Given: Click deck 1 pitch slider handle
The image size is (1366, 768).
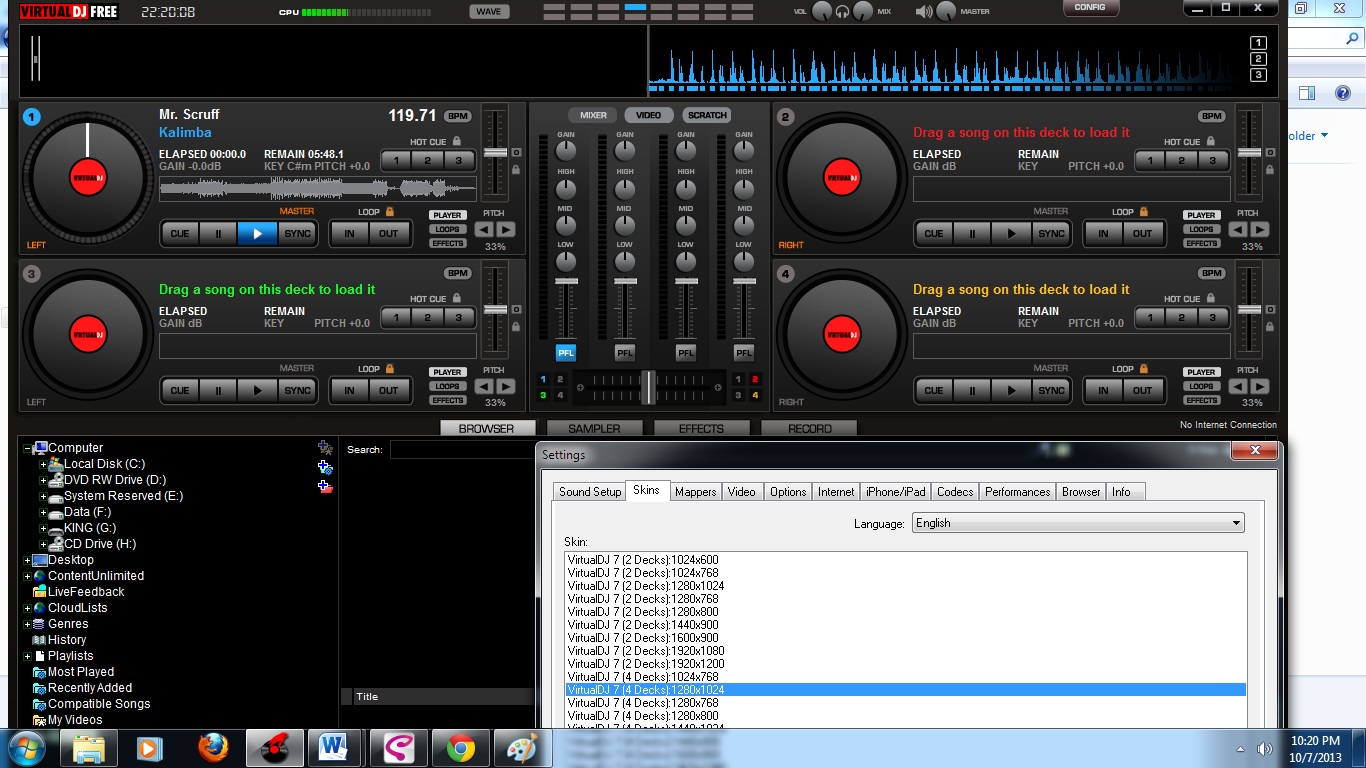Looking at the screenshot, I should (496, 153).
